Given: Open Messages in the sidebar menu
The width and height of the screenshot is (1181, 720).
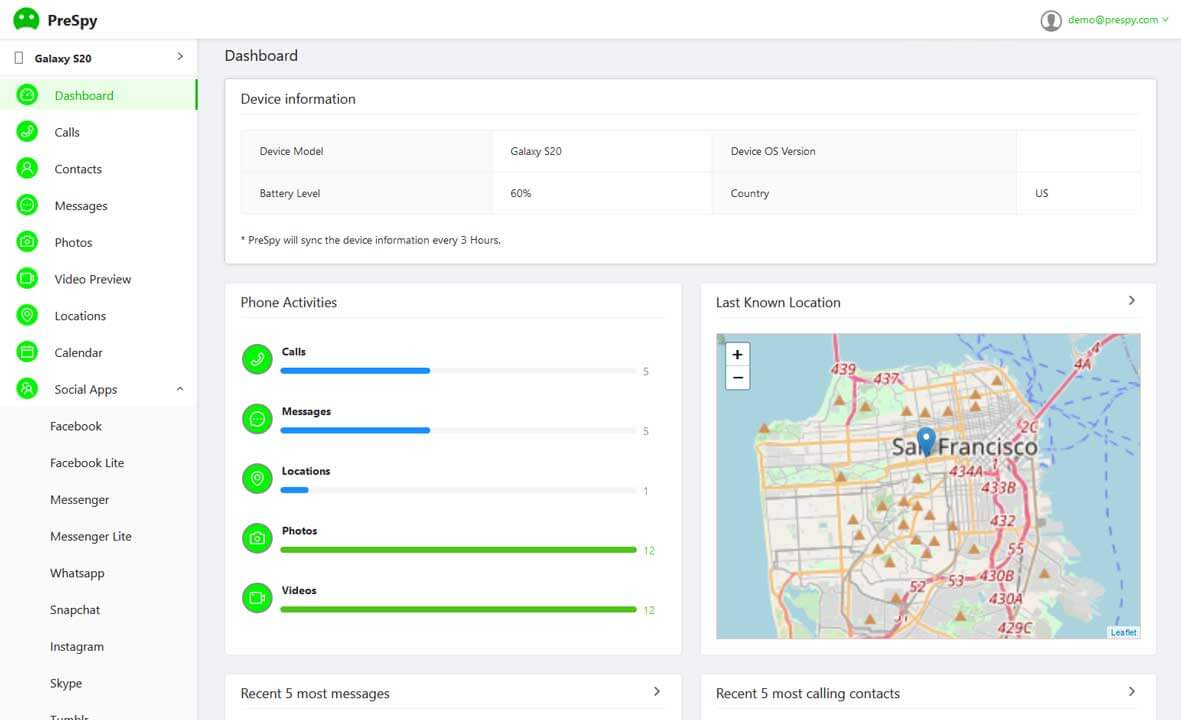Looking at the screenshot, I should pos(99,206).
